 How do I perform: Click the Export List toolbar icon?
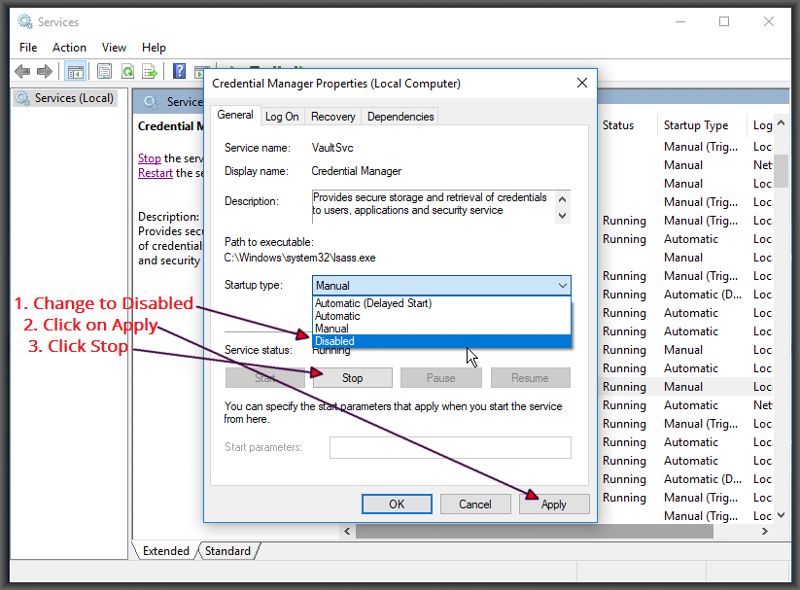coord(149,71)
